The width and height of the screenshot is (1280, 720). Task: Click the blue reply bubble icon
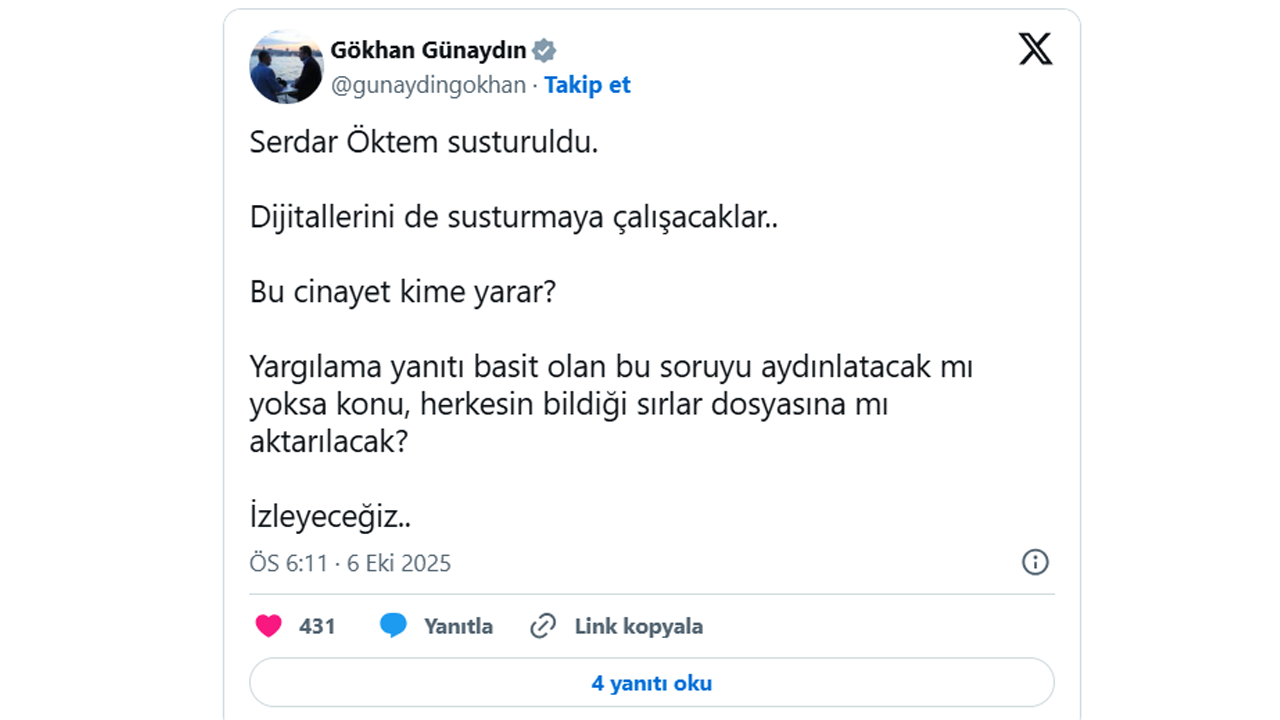click(x=393, y=627)
